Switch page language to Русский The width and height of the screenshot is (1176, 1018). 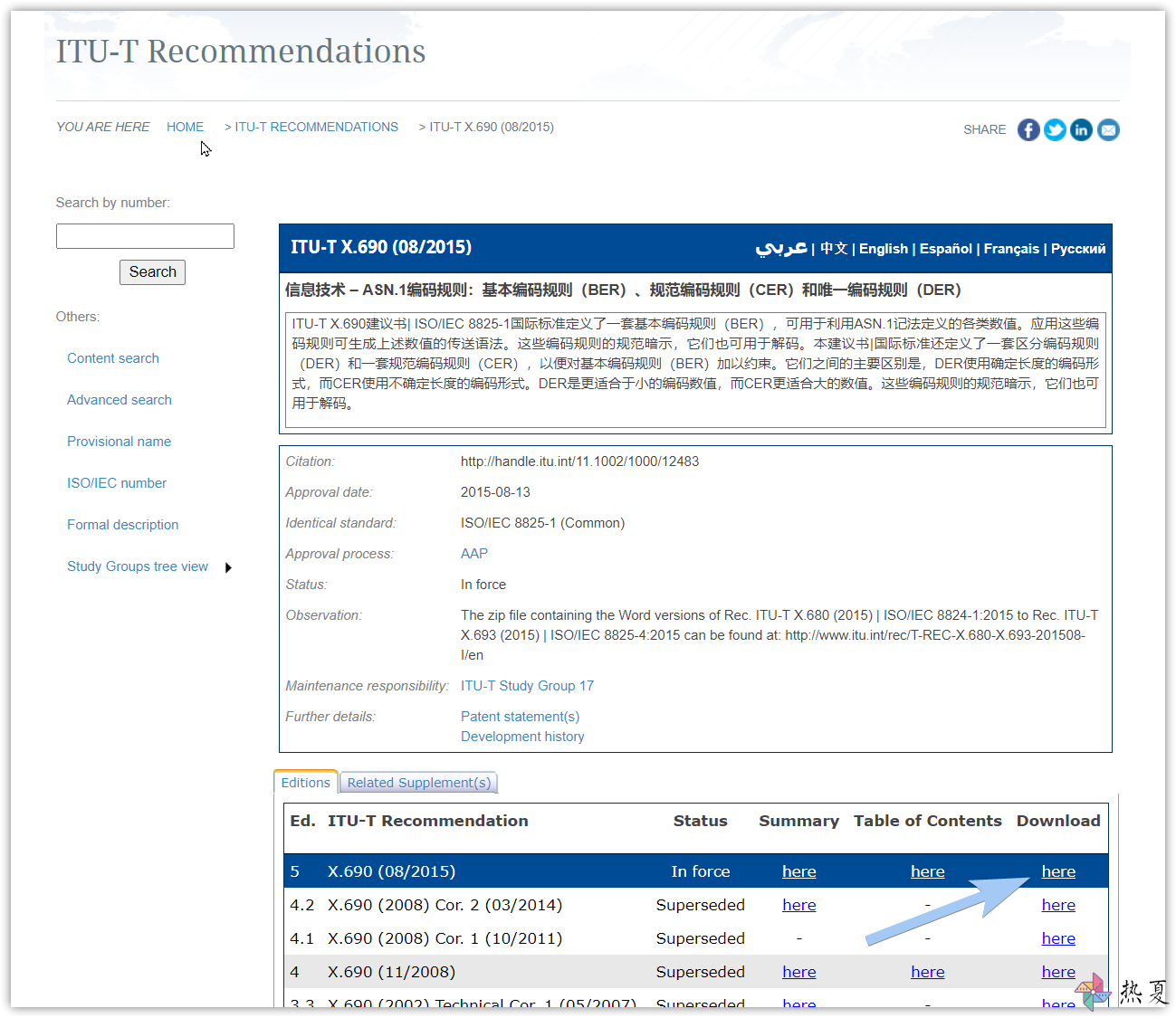click(1078, 248)
